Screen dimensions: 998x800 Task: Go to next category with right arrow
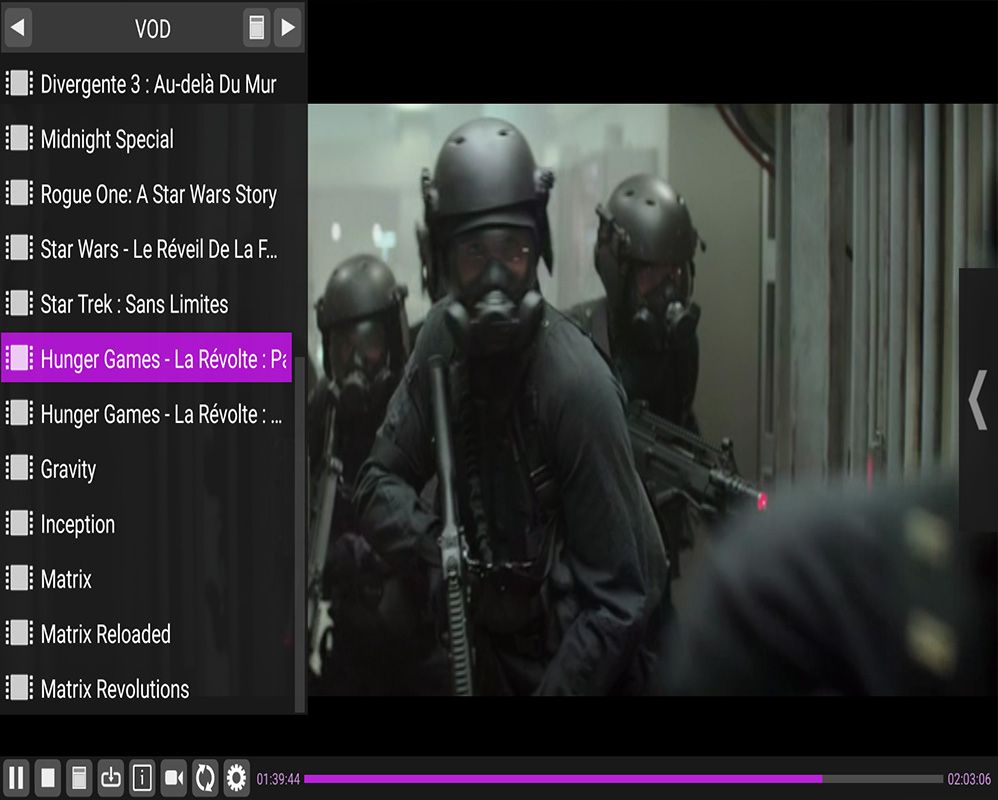[288, 27]
